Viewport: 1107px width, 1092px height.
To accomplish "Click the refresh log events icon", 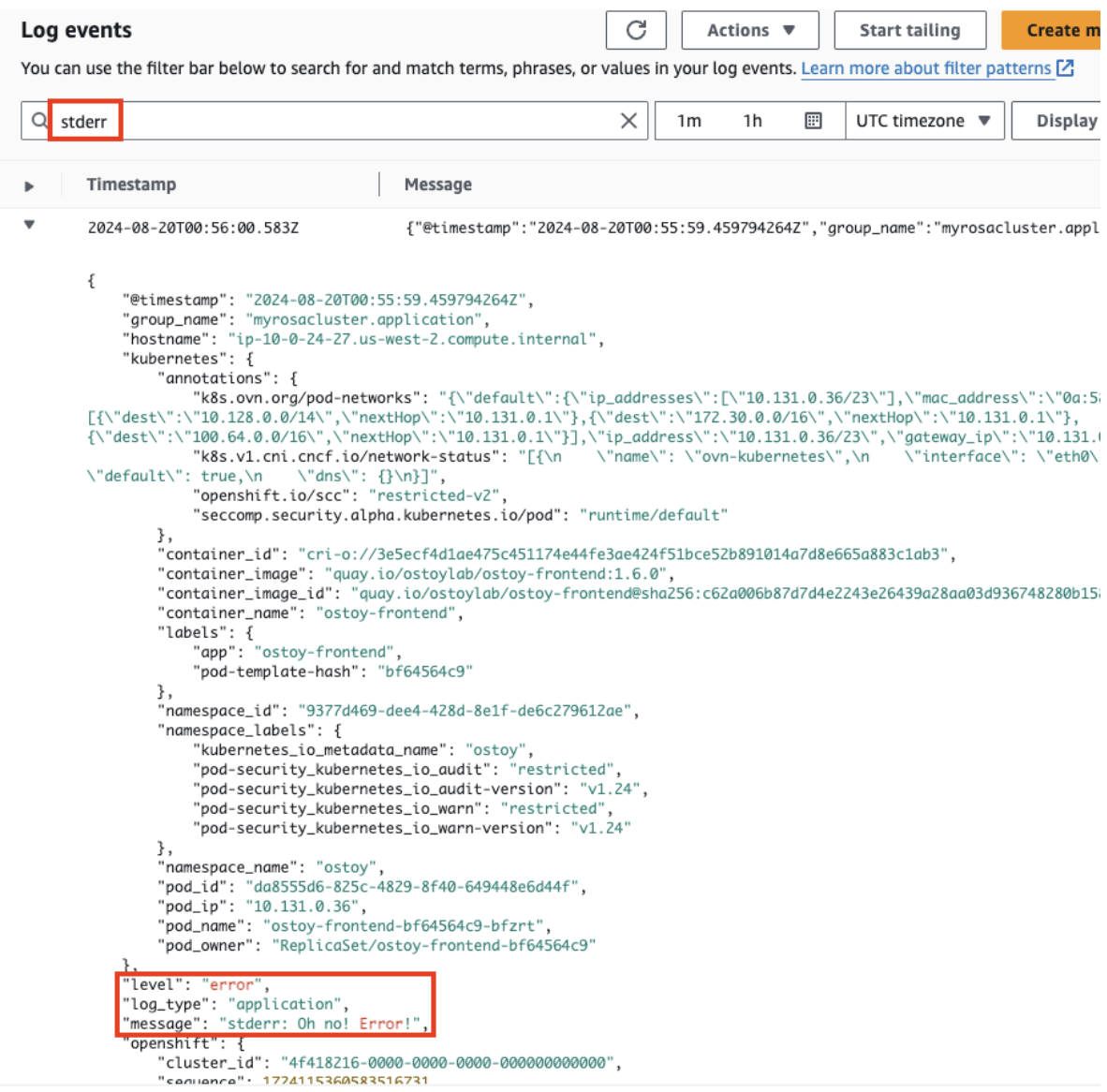I will pyautogui.click(x=636, y=30).
